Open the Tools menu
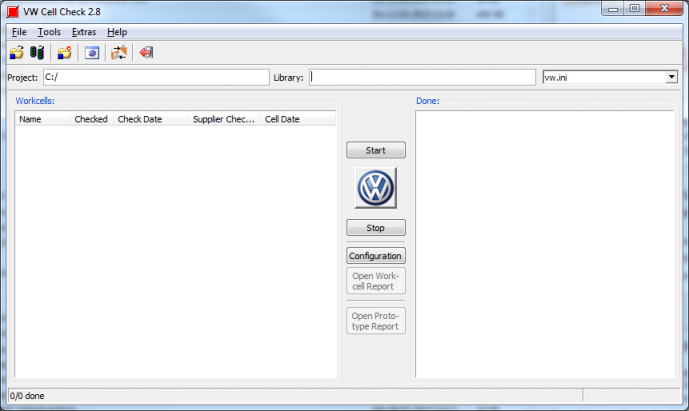 (x=49, y=32)
